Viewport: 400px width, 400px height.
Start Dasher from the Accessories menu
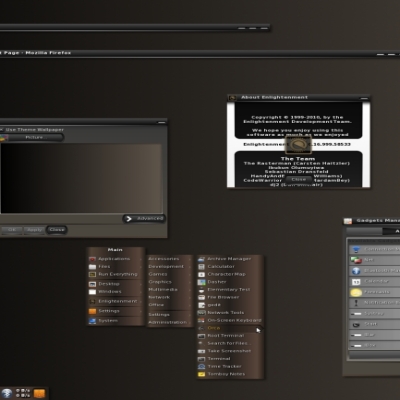(230, 282)
